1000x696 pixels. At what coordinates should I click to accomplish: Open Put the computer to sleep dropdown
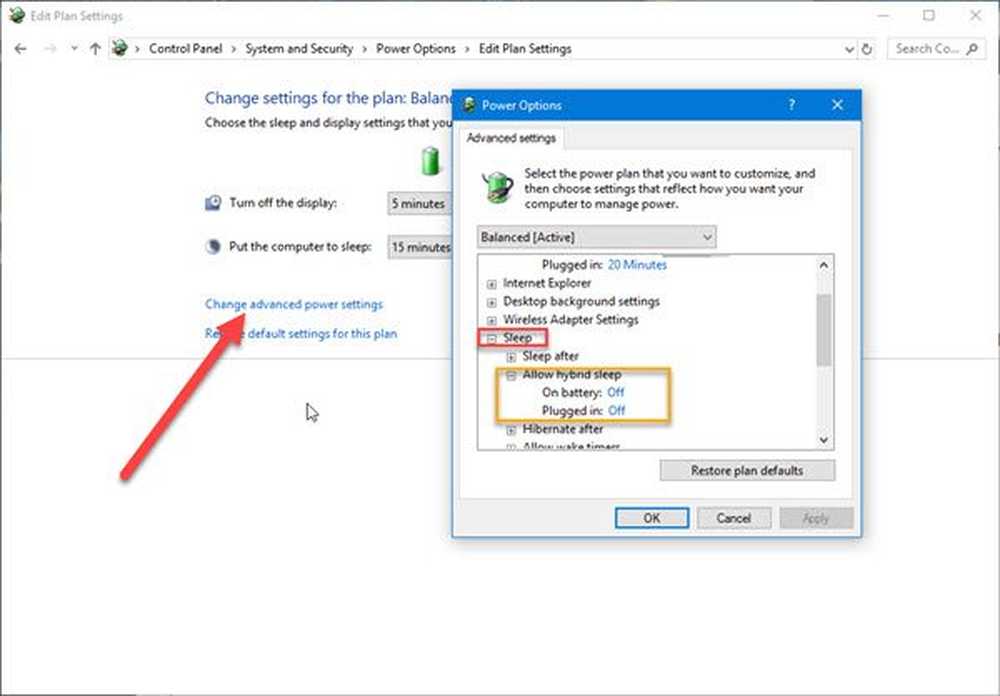tap(420, 247)
